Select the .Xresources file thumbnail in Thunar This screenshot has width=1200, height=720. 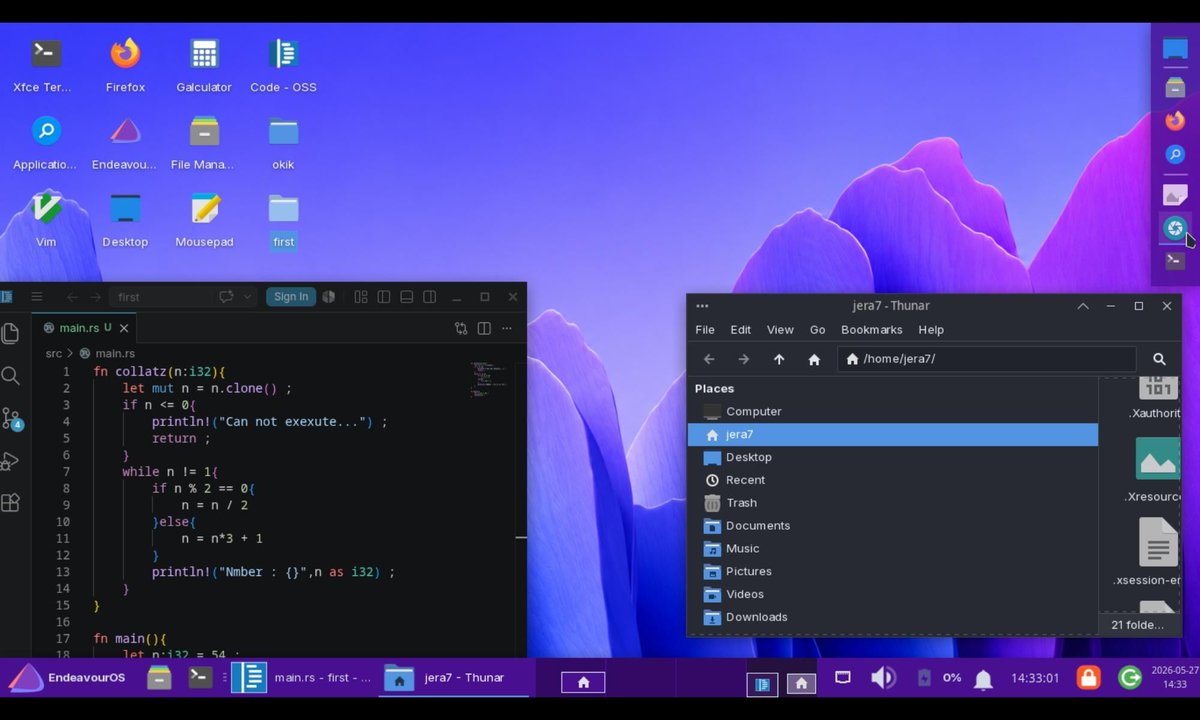(x=1157, y=459)
